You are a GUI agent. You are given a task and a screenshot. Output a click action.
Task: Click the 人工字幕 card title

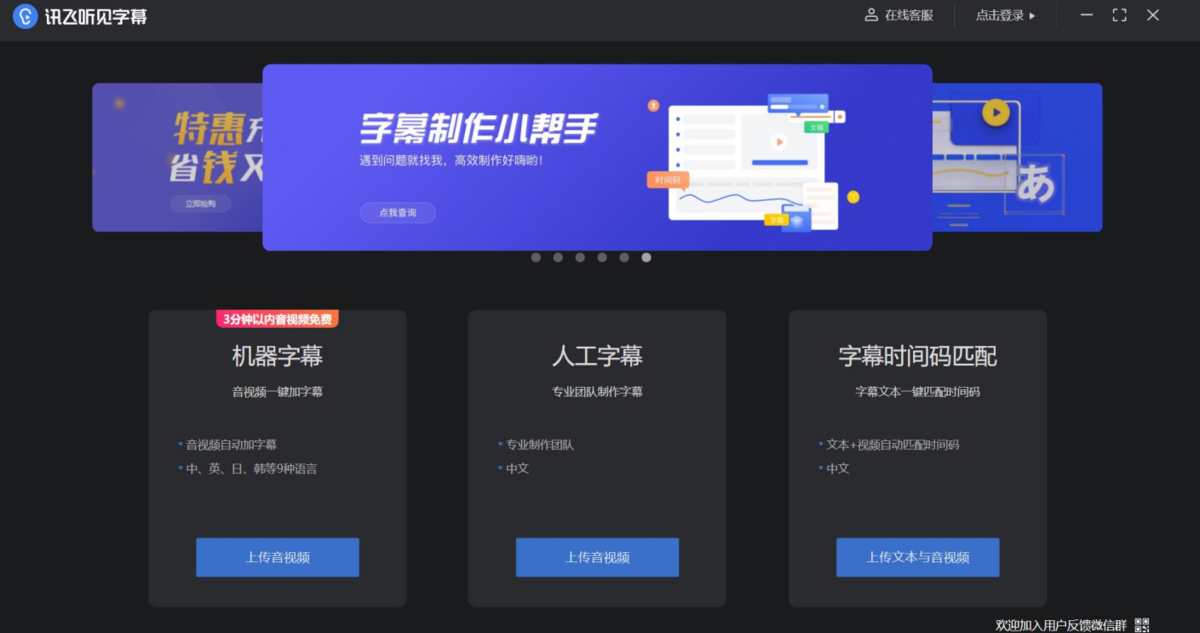[x=597, y=356]
